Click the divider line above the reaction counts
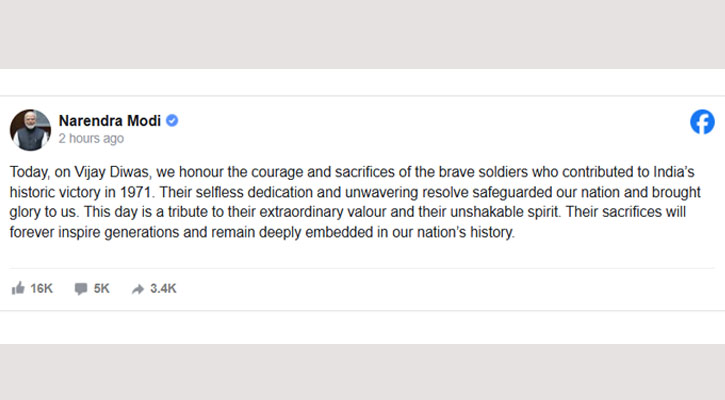 point(360,267)
